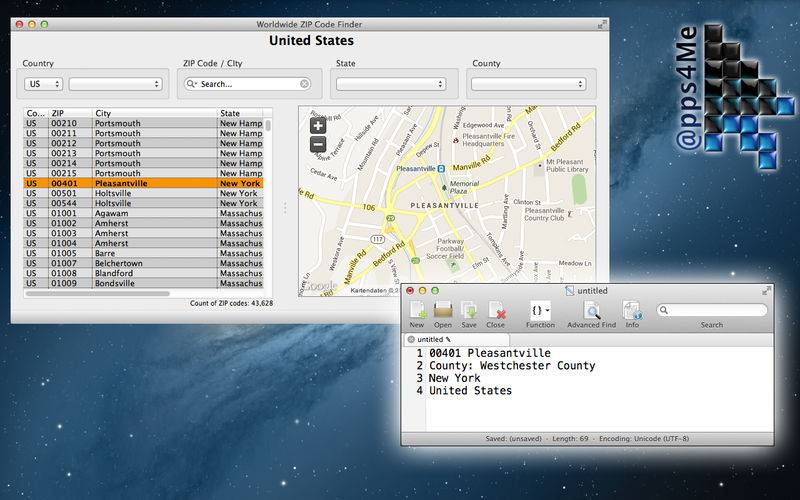Click line 3 'New York' in the editor
800x500 pixels.
(x=454, y=378)
